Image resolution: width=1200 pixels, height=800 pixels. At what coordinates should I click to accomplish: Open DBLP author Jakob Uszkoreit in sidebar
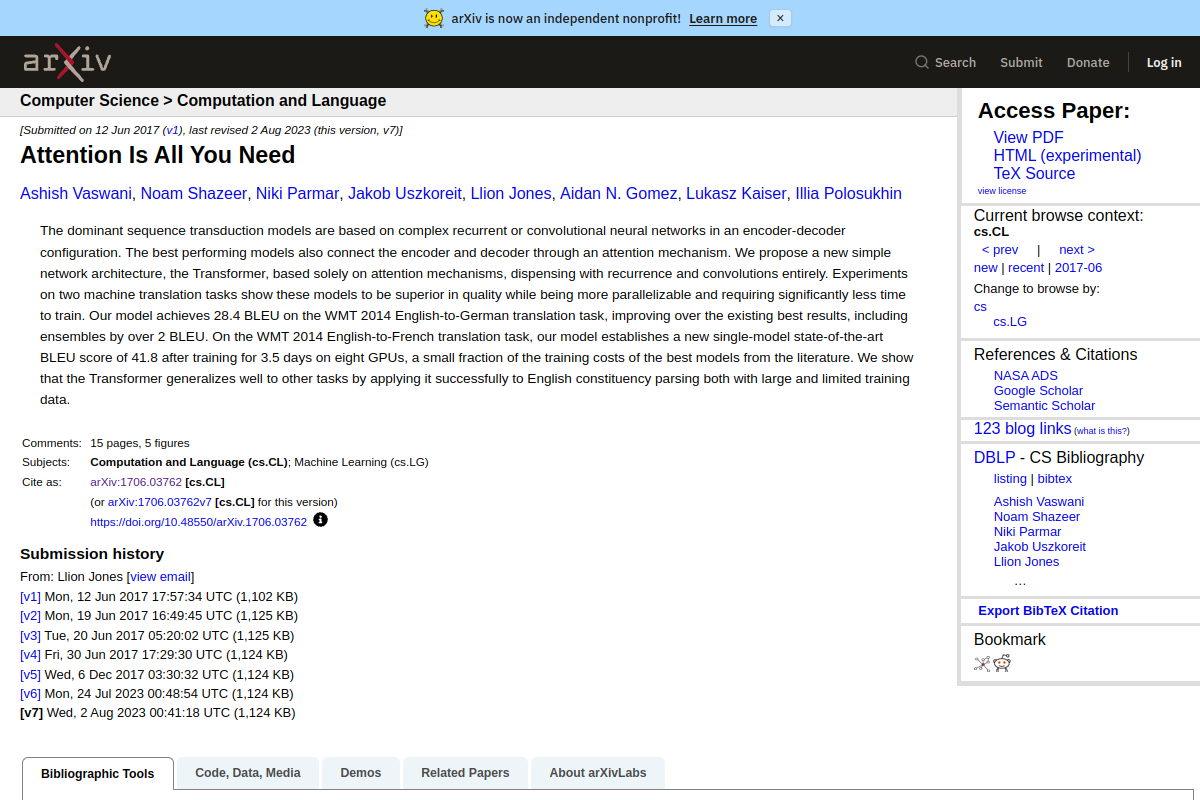click(x=1040, y=546)
